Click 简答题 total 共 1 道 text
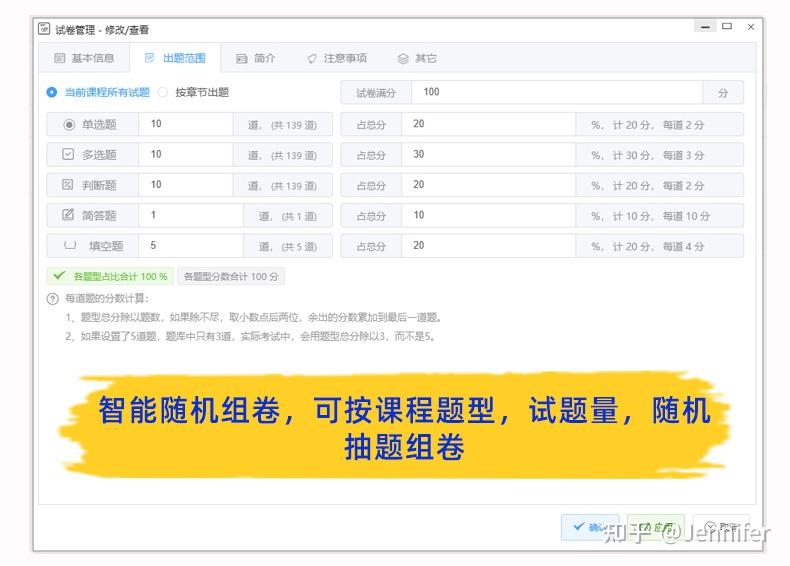The image size is (790, 566). point(299,217)
